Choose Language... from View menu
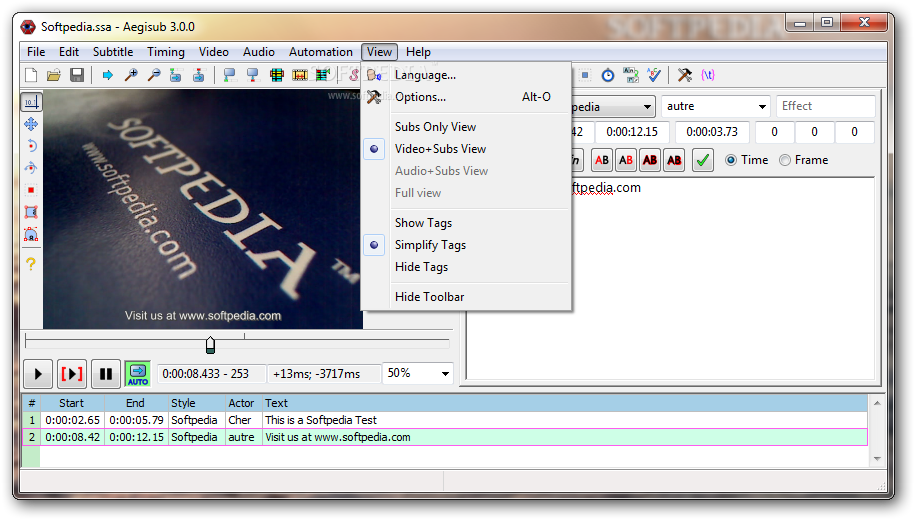Screen dimensions: 915x520 pyautogui.click(x=425, y=75)
